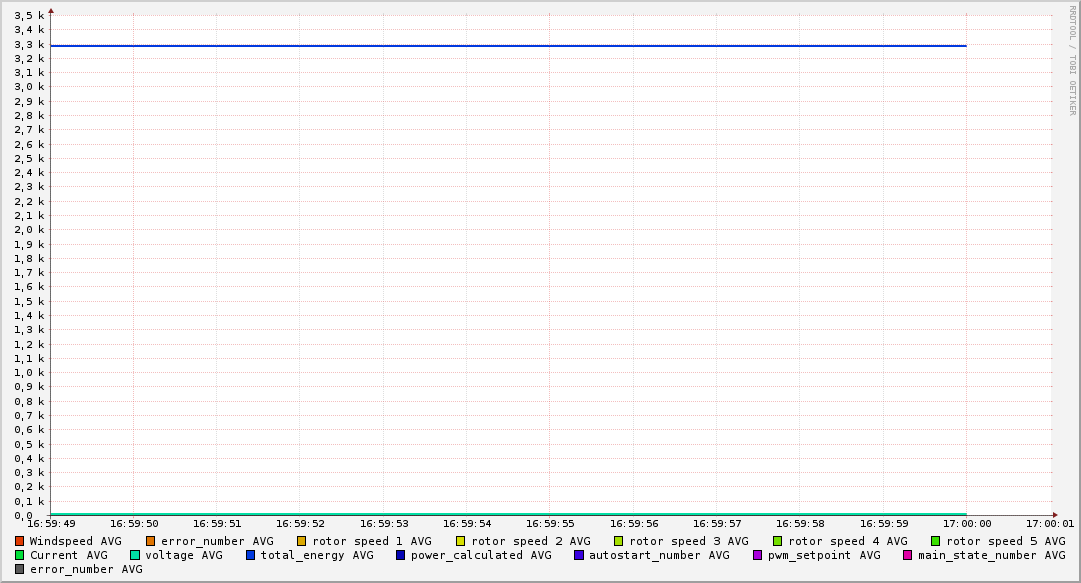
Task: Click the power_calculated AVG legend text
Action: coord(481,555)
